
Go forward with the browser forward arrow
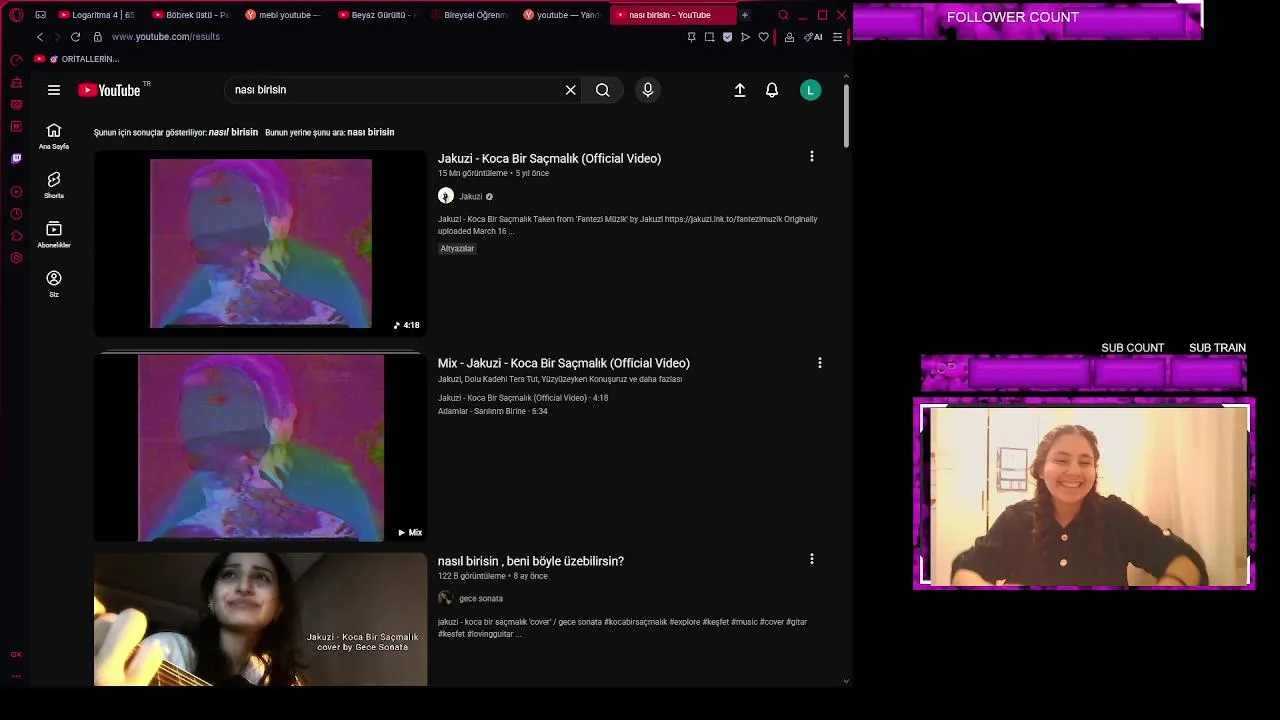tap(57, 37)
